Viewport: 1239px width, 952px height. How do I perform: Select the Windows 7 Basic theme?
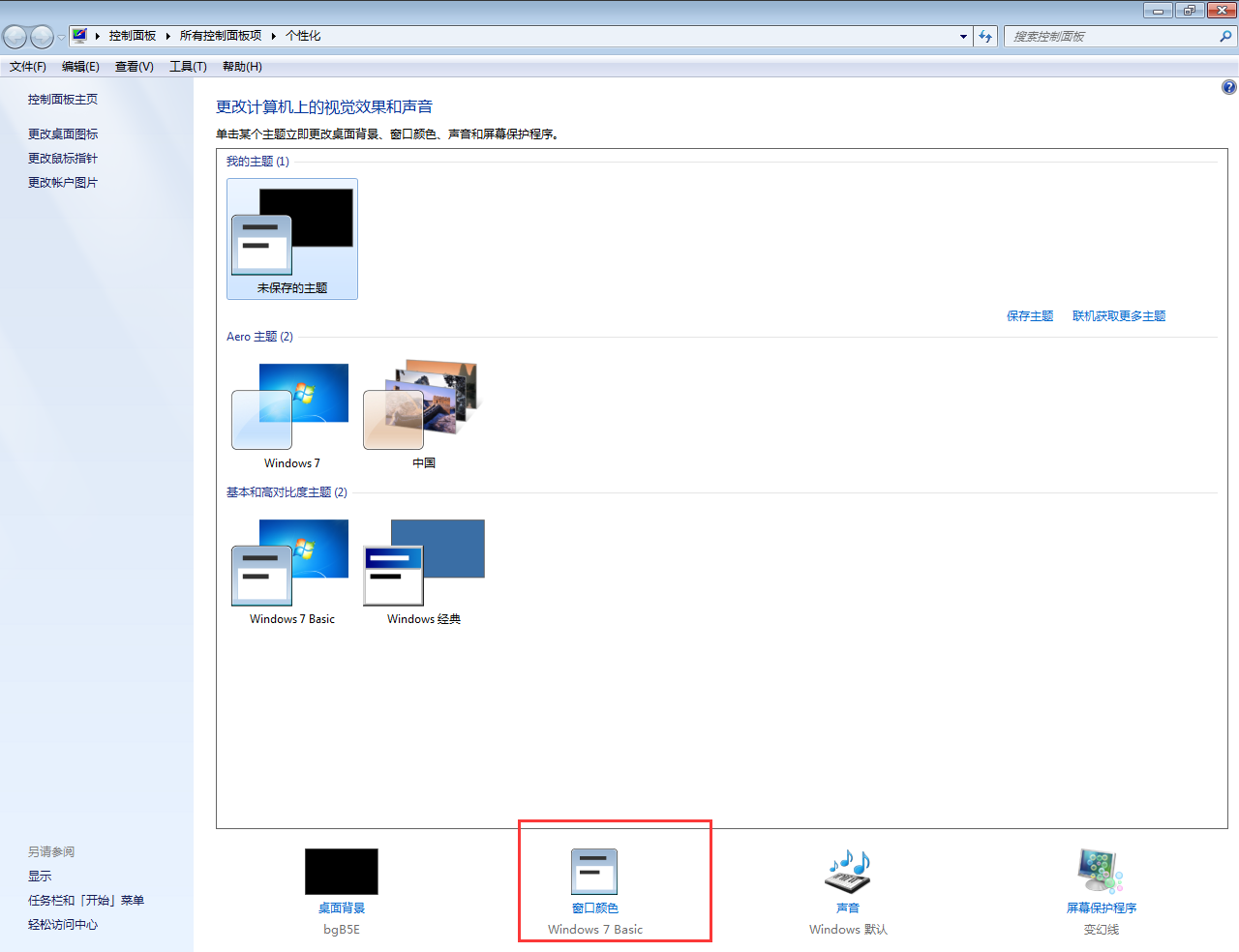click(x=291, y=571)
